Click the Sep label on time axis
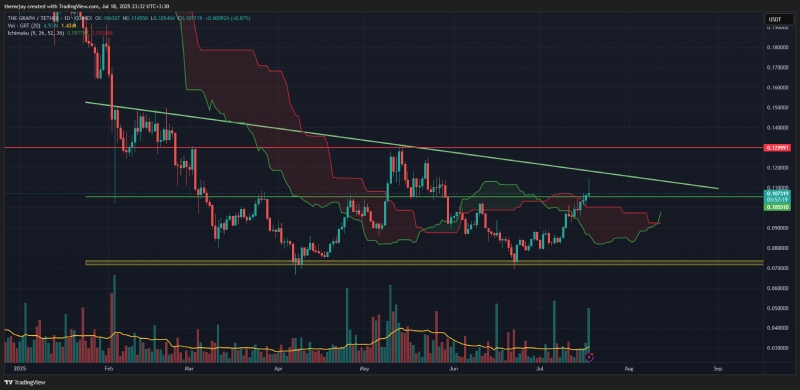 (718, 368)
